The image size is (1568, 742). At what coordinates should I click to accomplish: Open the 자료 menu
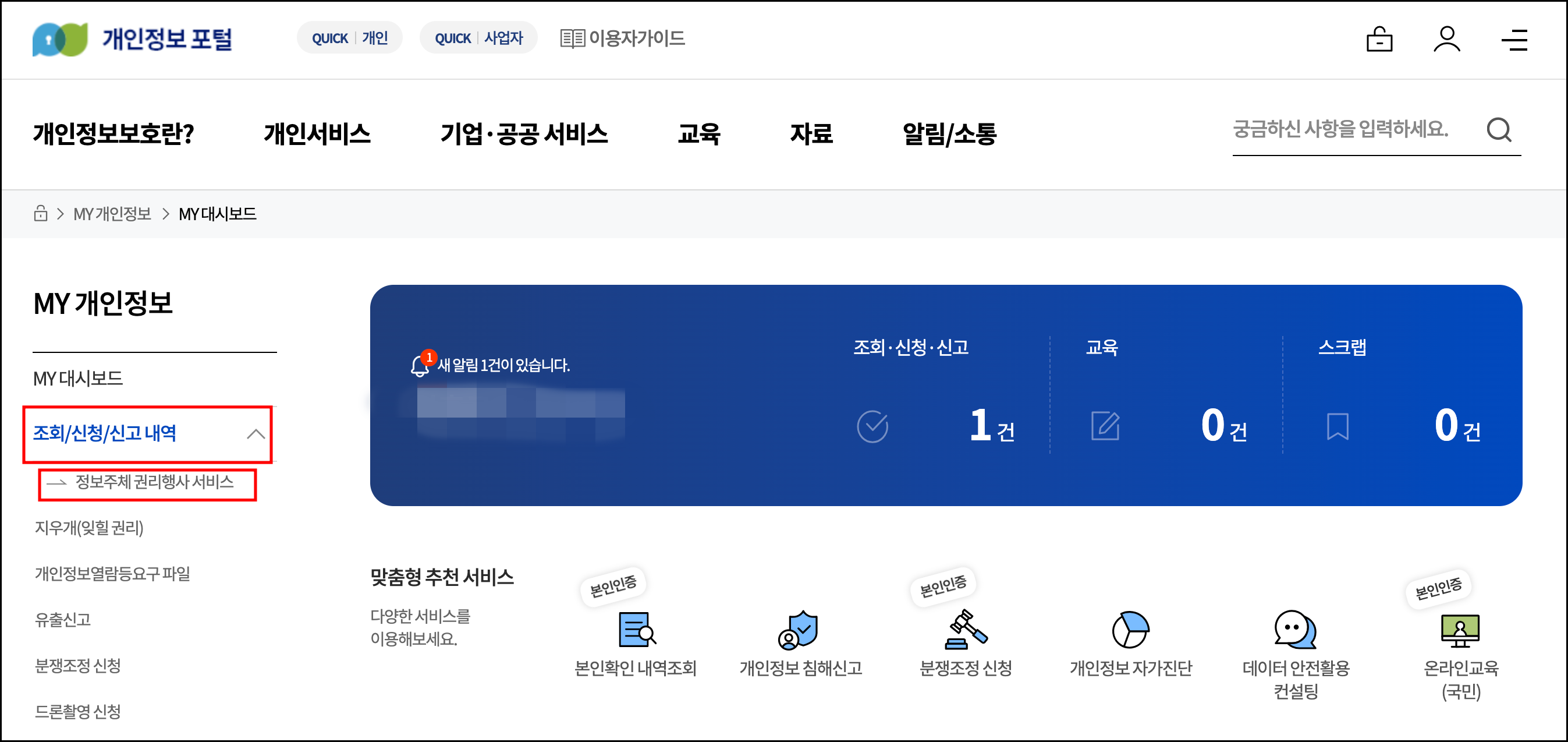[x=811, y=133]
